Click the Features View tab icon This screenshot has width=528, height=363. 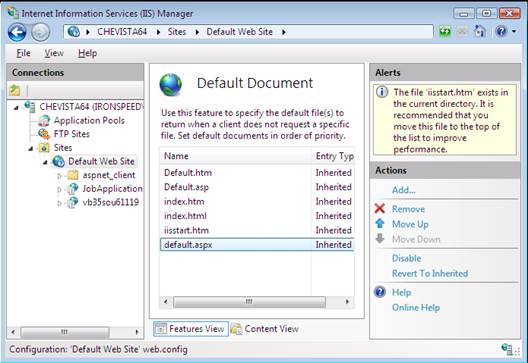(x=161, y=329)
